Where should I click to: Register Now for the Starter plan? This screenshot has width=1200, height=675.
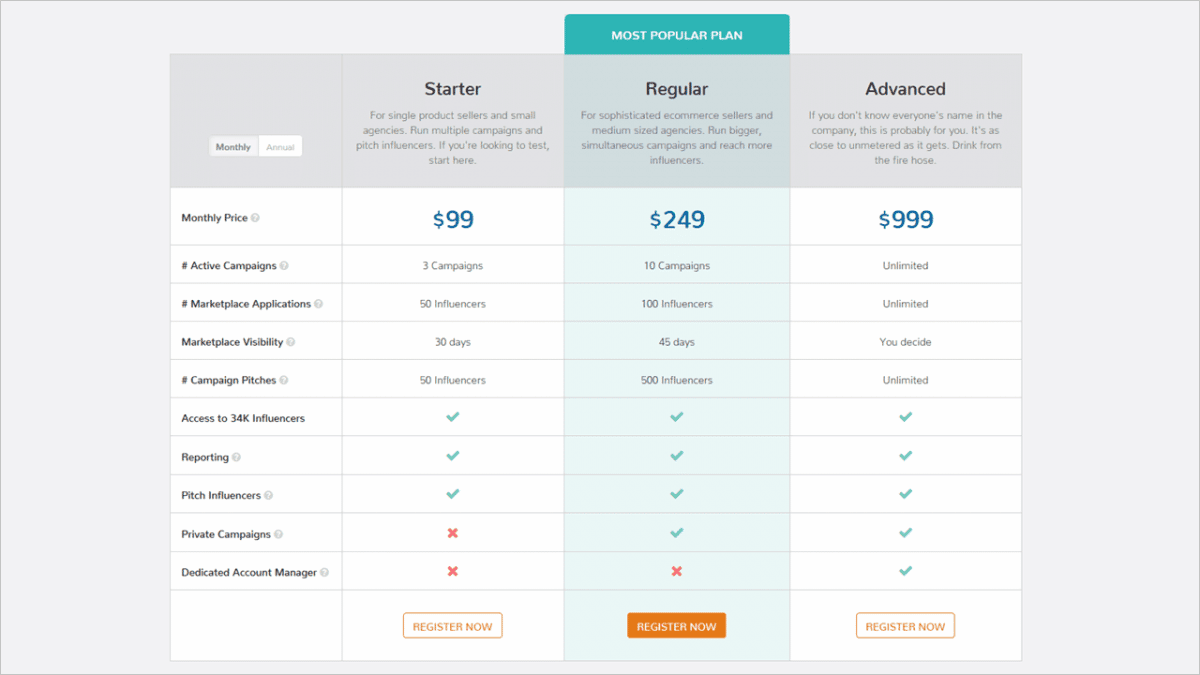point(452,625)
